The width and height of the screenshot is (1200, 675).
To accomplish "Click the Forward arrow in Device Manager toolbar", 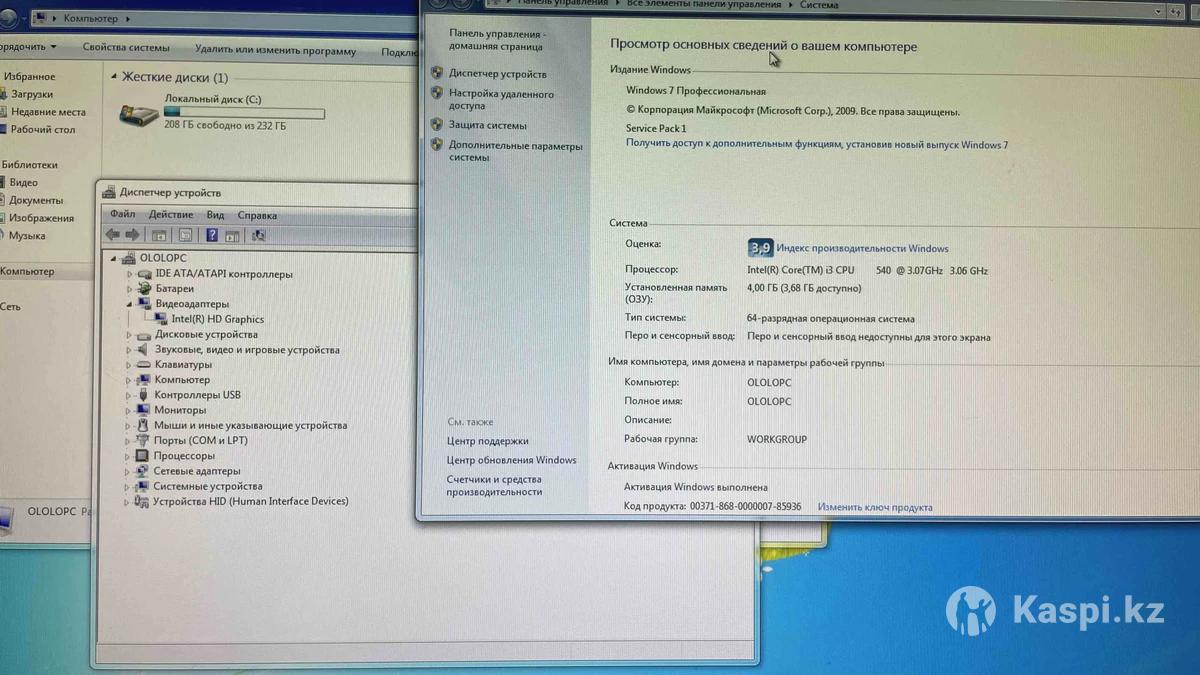I will pos(132,235).
